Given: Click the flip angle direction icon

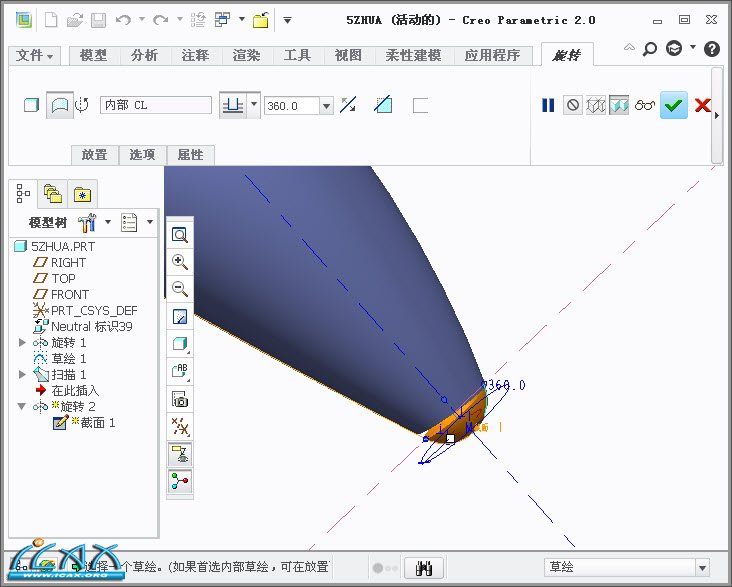Looking at the screenshot, I should [348, 105].
